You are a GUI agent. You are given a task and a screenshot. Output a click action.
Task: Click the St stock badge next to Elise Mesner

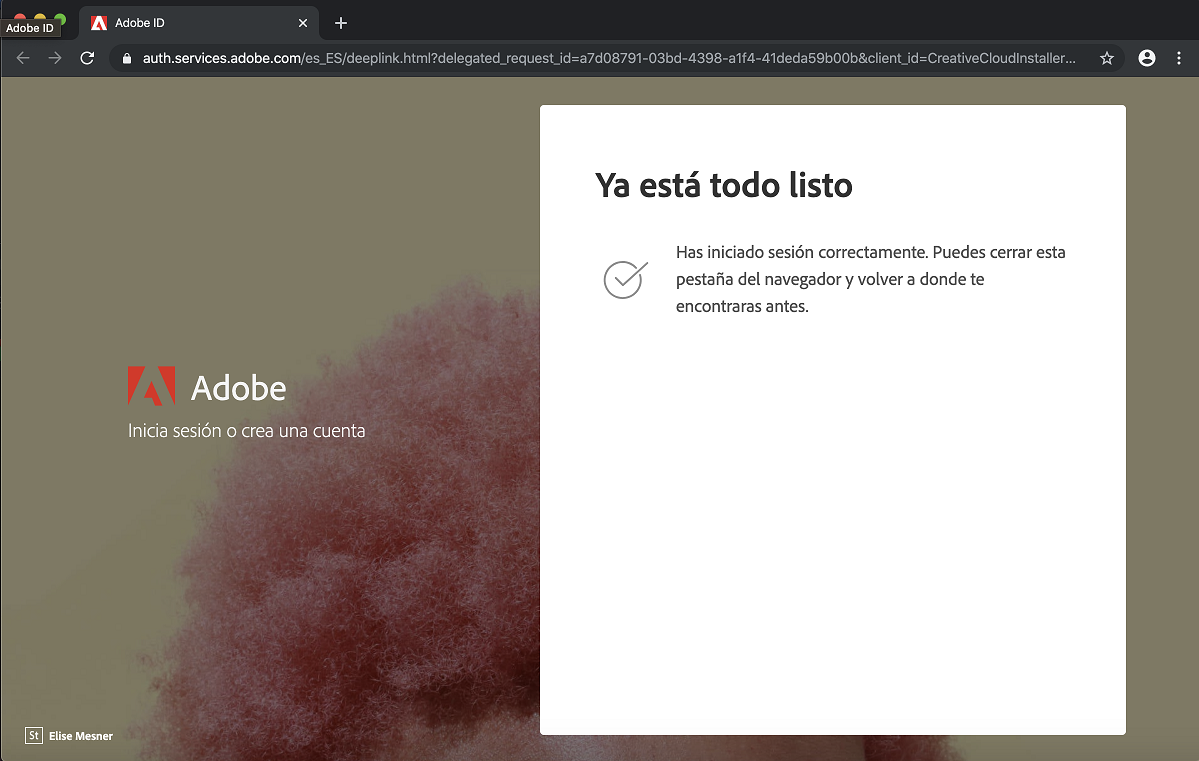(33, 736)
